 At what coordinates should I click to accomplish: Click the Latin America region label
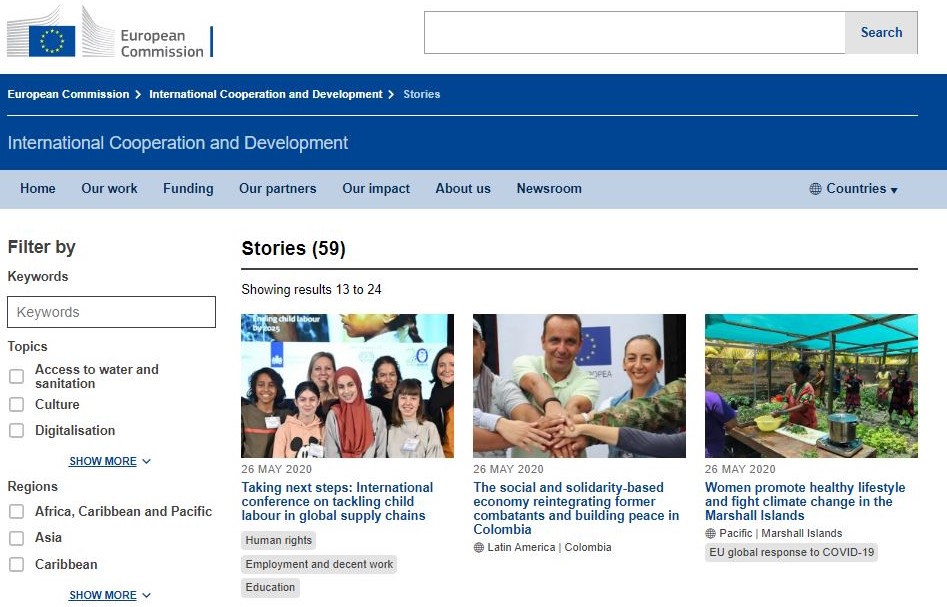(x=521, y=548)
